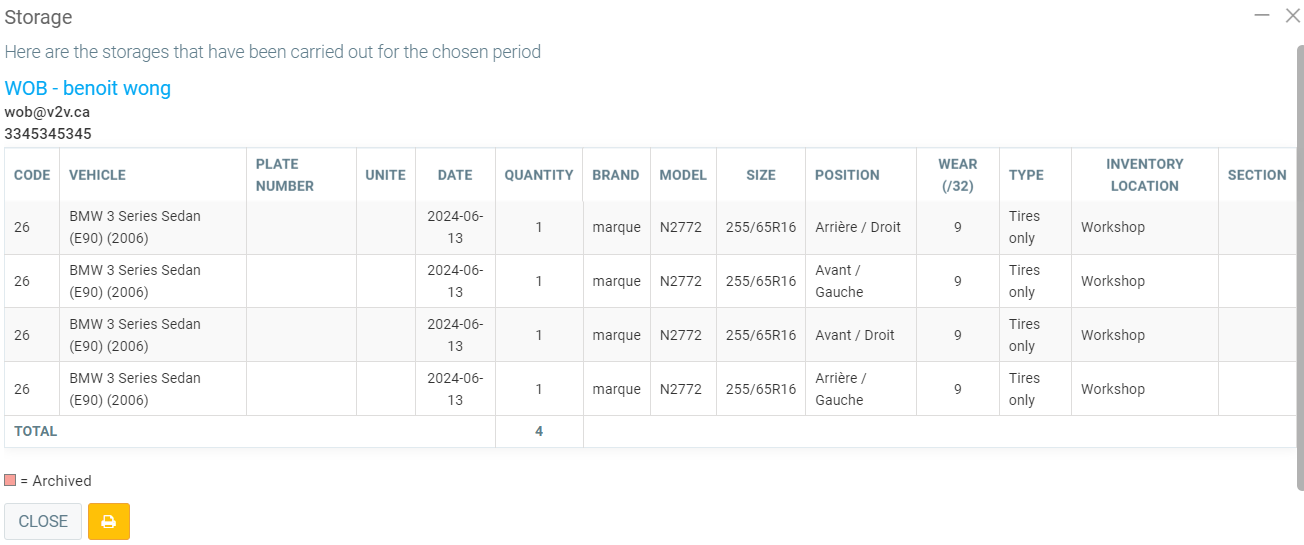Click the QUANTITY column header

click(539, 175)
